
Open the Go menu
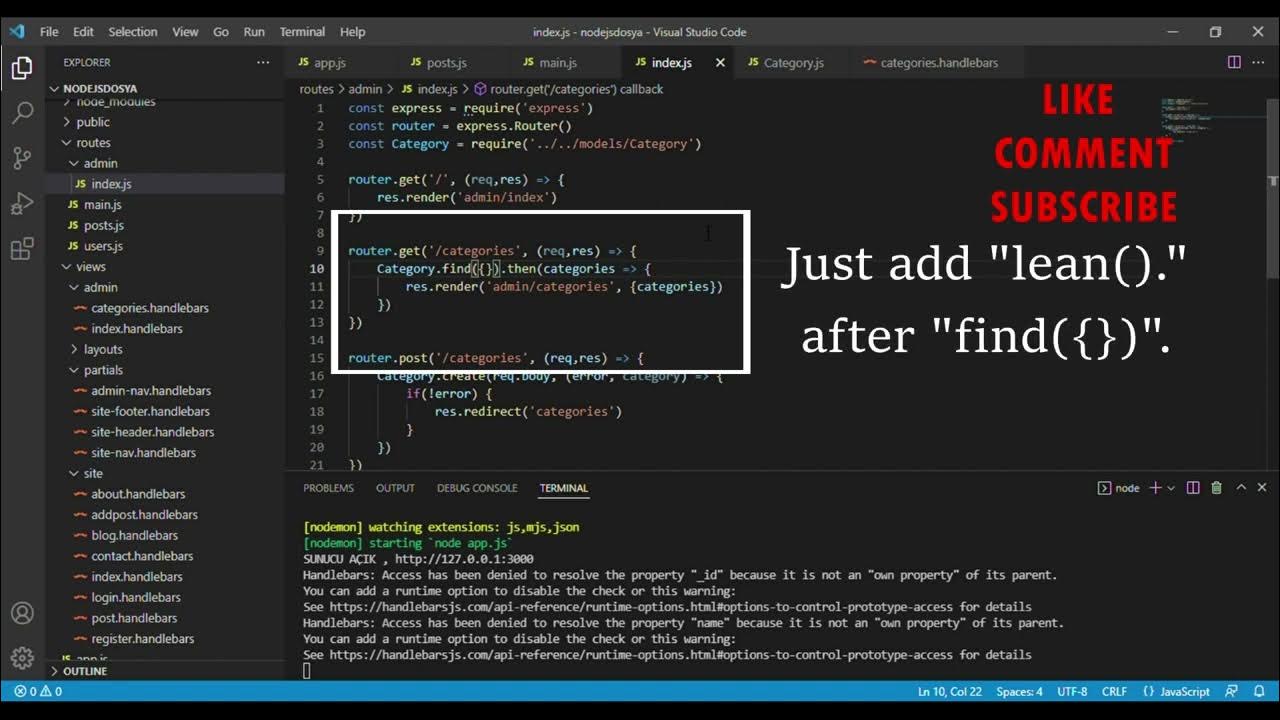221,32
